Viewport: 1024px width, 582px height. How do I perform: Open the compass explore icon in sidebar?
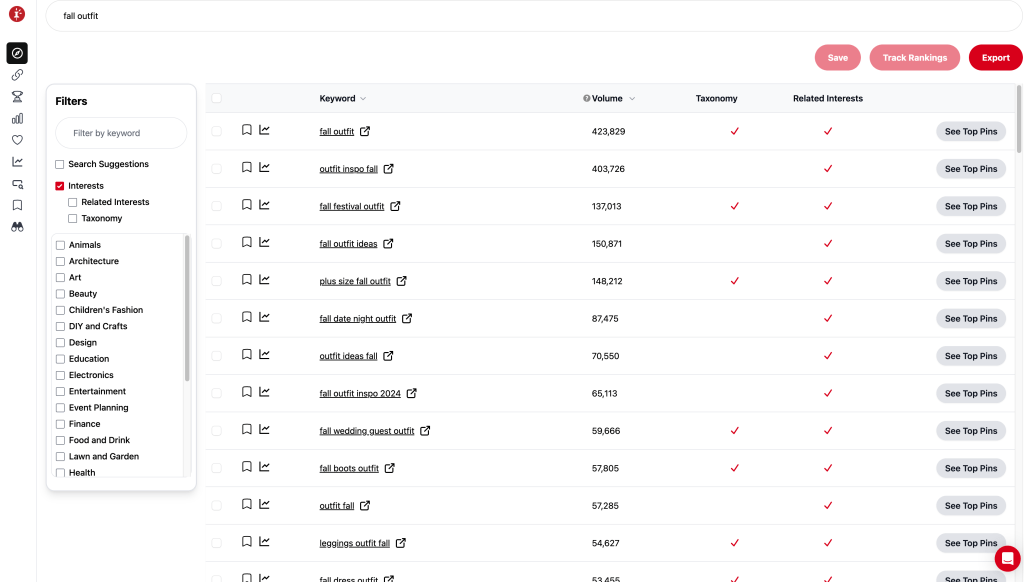[x=17, y=53]
